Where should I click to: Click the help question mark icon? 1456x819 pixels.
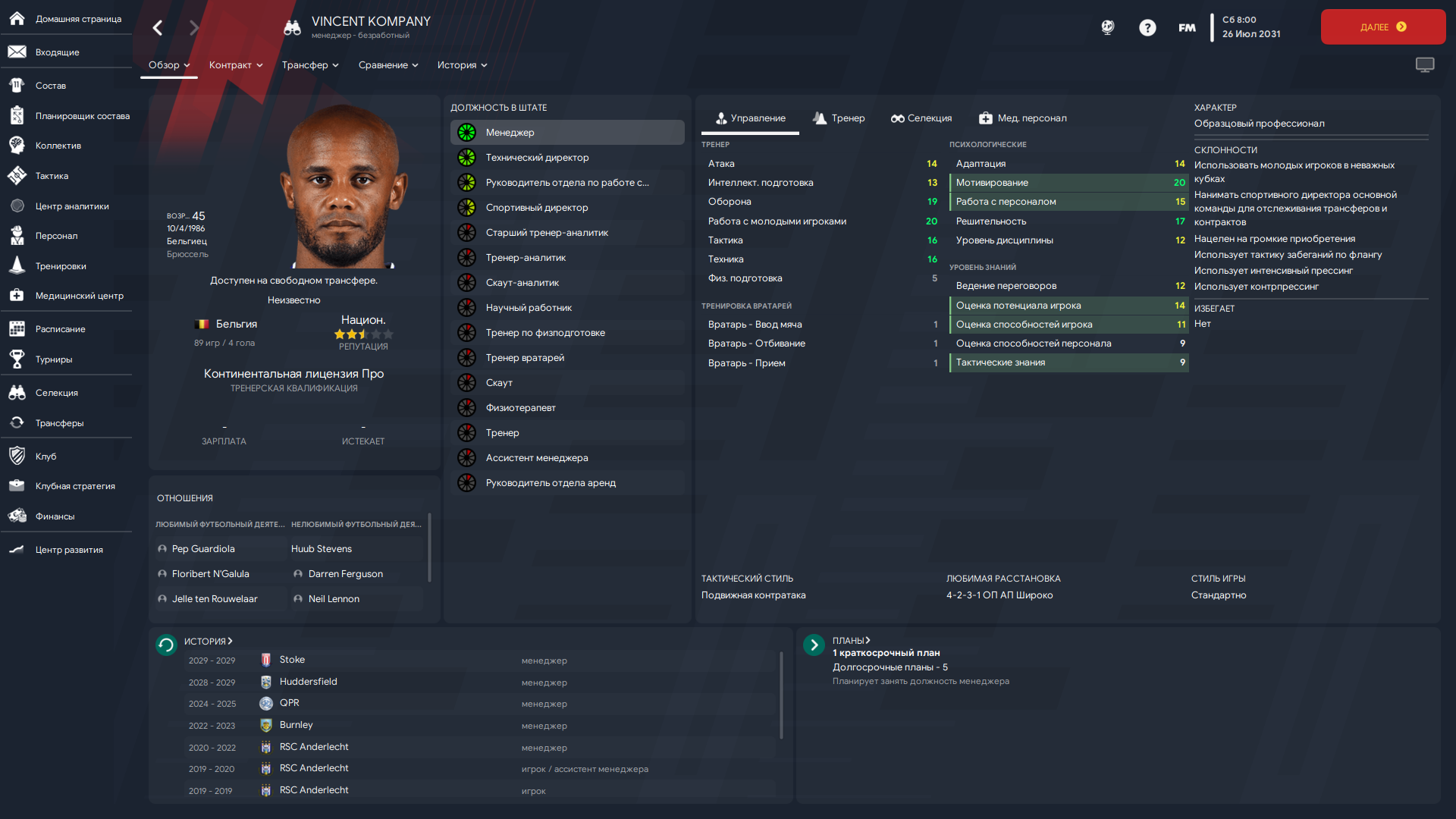(x=1147, y=28)
